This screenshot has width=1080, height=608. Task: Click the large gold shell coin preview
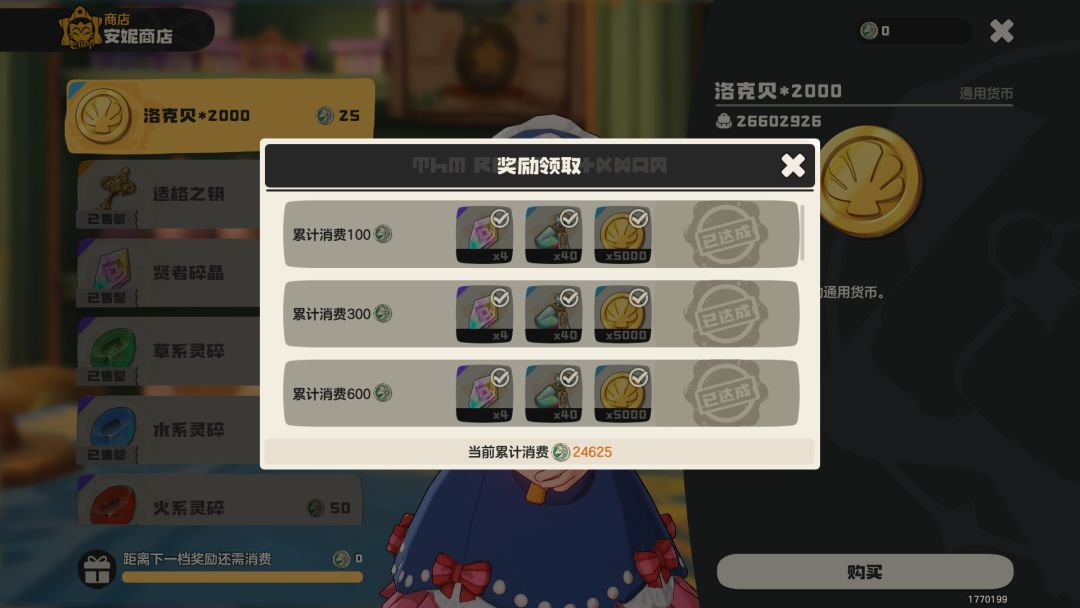(x=869, y=181)
